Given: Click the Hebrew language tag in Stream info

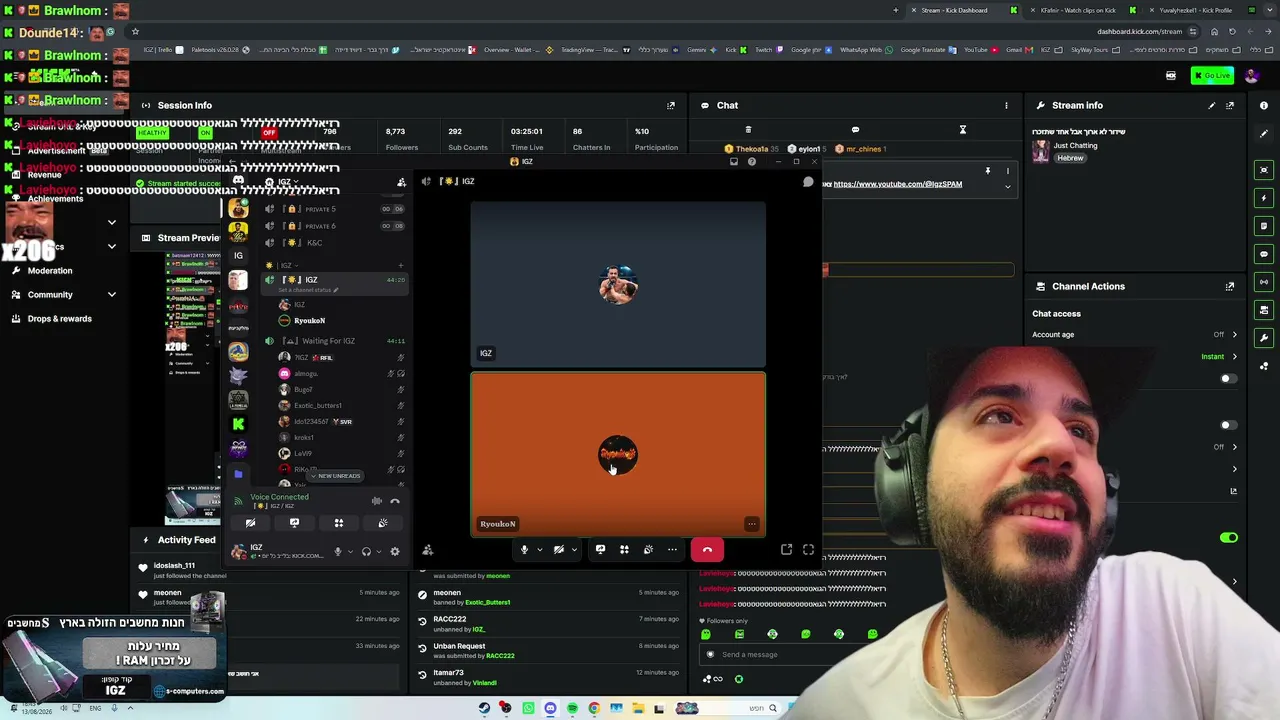Looking at the screenshot, I should (x=1070, y=158).
